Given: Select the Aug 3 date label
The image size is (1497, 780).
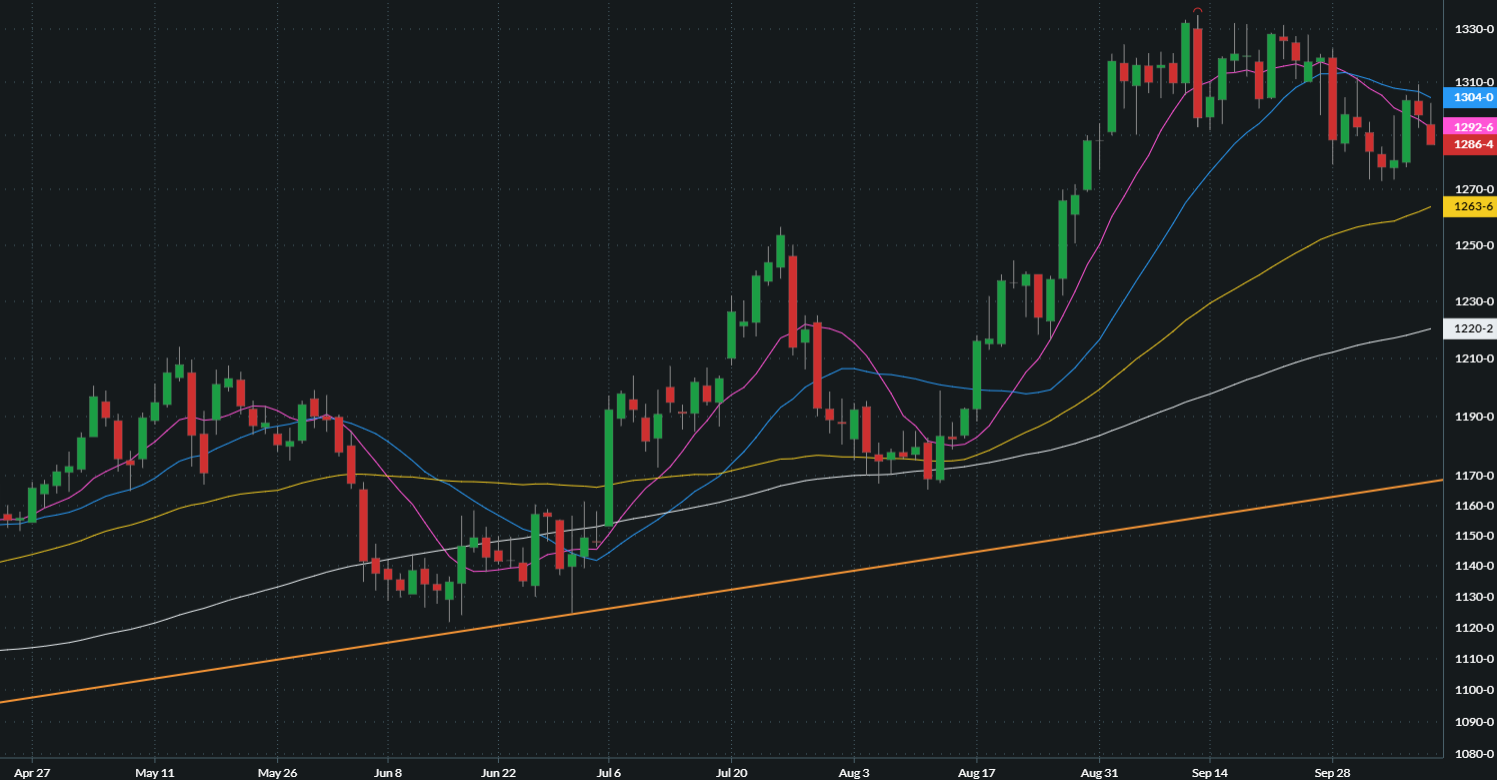Looking at the screenshot, I should (853, 773).
